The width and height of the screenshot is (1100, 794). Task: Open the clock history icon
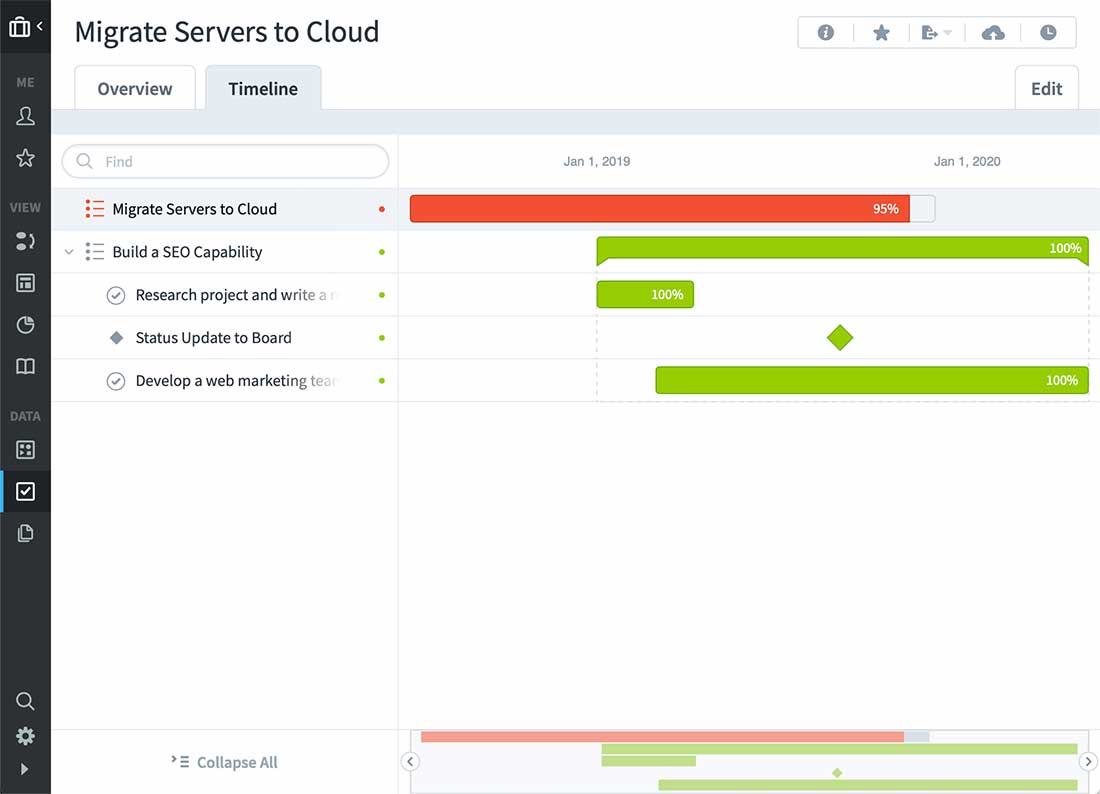pos(1048,33)
